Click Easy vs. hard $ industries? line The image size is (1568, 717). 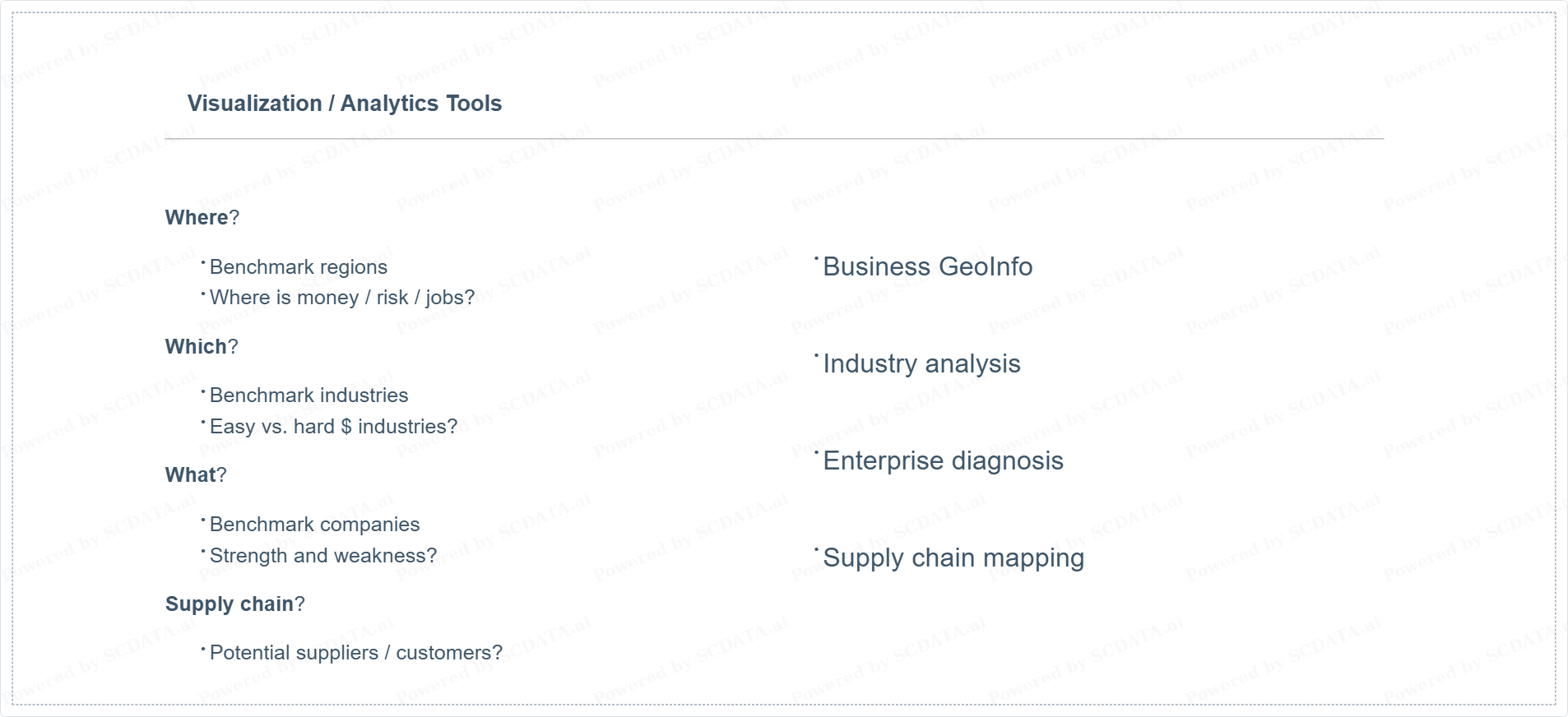tap(333, 427)
